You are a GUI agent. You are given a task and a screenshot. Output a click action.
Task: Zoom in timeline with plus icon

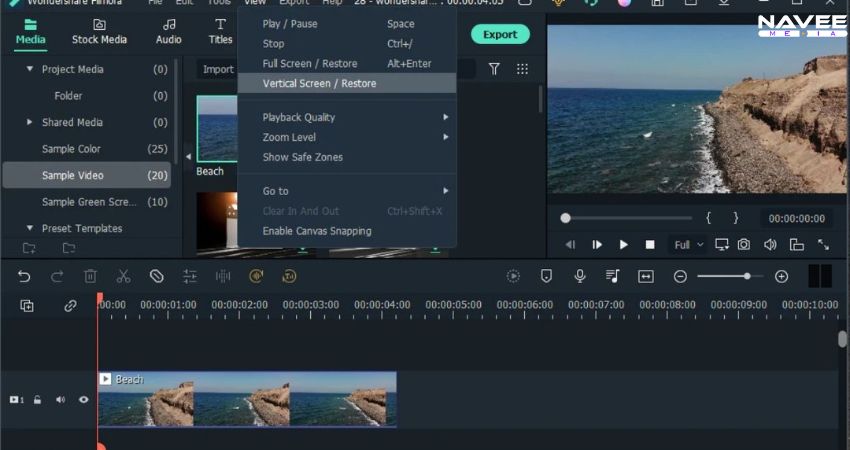(x=781, y=277)
